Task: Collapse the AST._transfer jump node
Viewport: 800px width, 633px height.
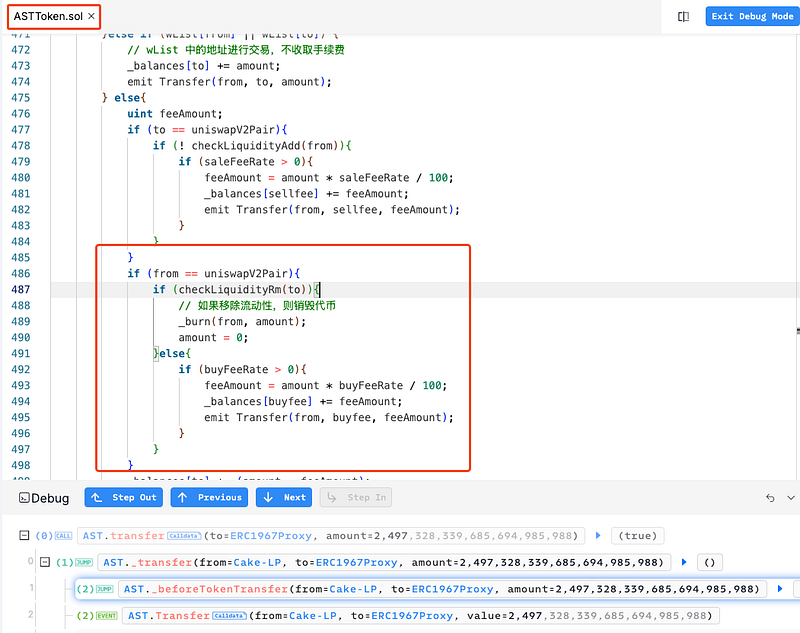Action: (46, 563)
